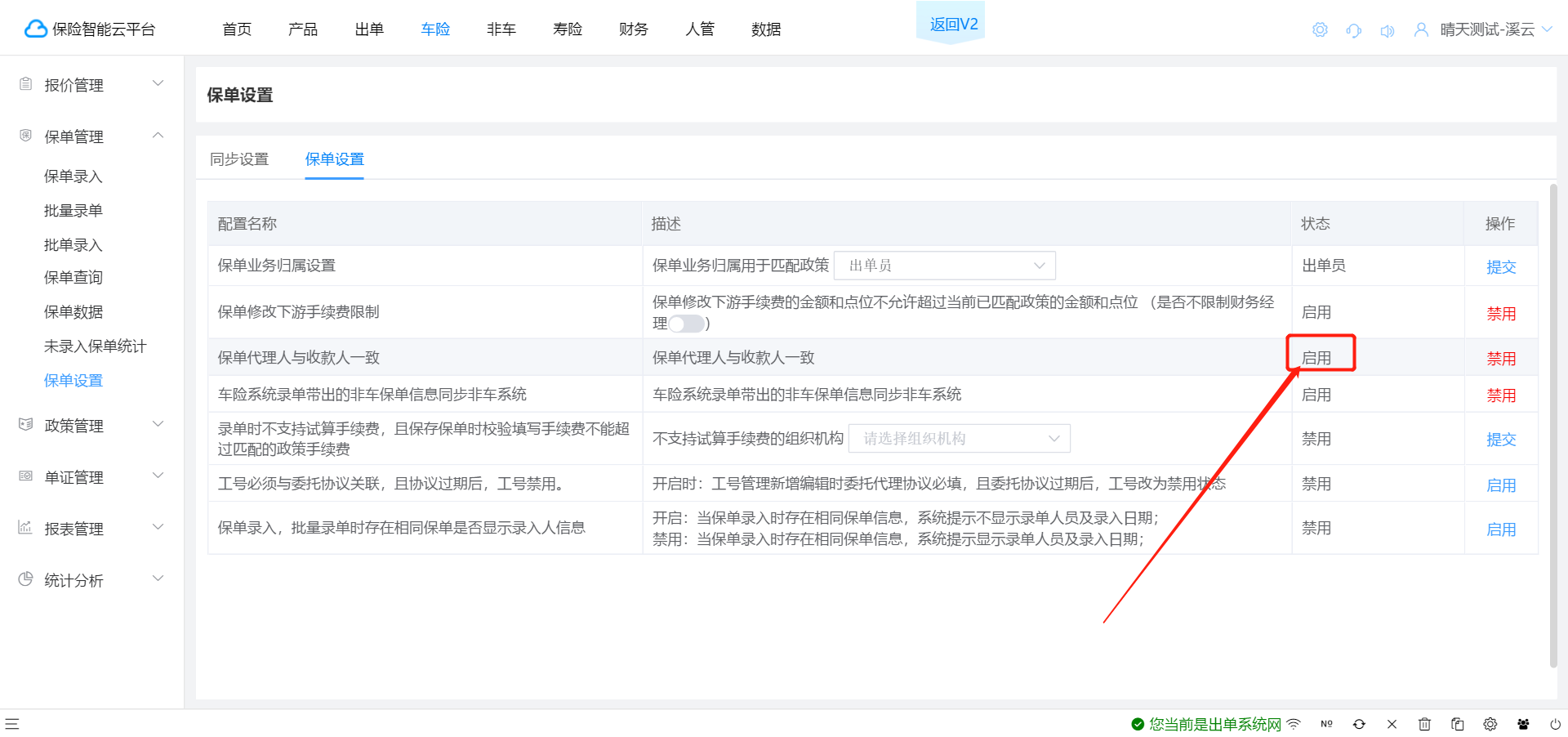Click the refresh icon in bottom bar

(x=1359, y=724)
